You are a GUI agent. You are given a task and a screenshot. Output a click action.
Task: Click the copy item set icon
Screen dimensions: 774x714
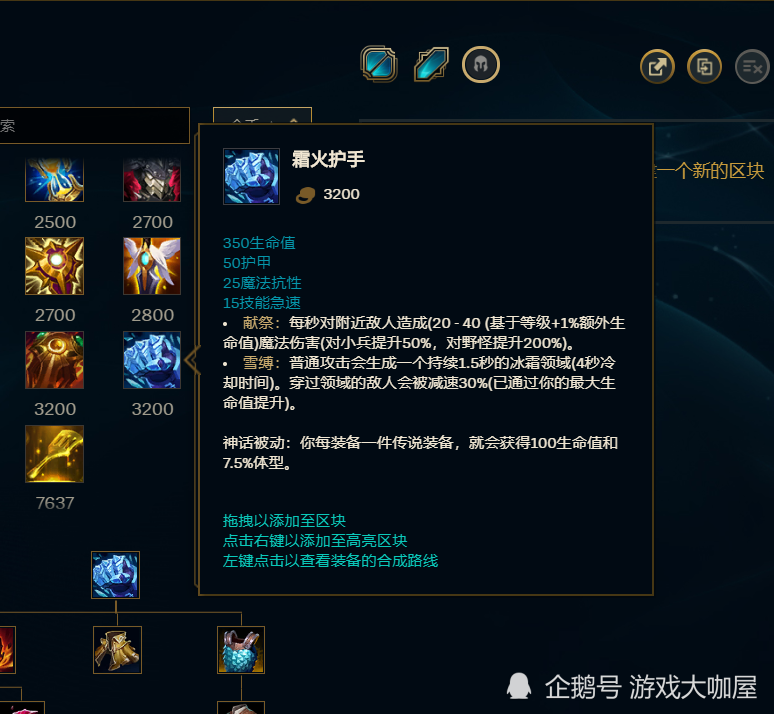tap(704, 66)
